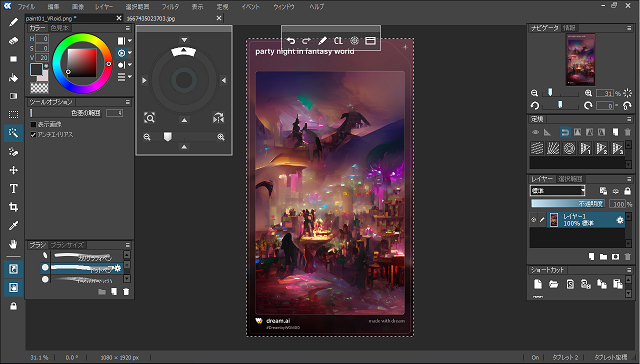Toggle visibility of レイヤー1 layer
Image resolution: width=640 pixels, height=364 pixels.
pyautogui.click(x=533, y=220)
